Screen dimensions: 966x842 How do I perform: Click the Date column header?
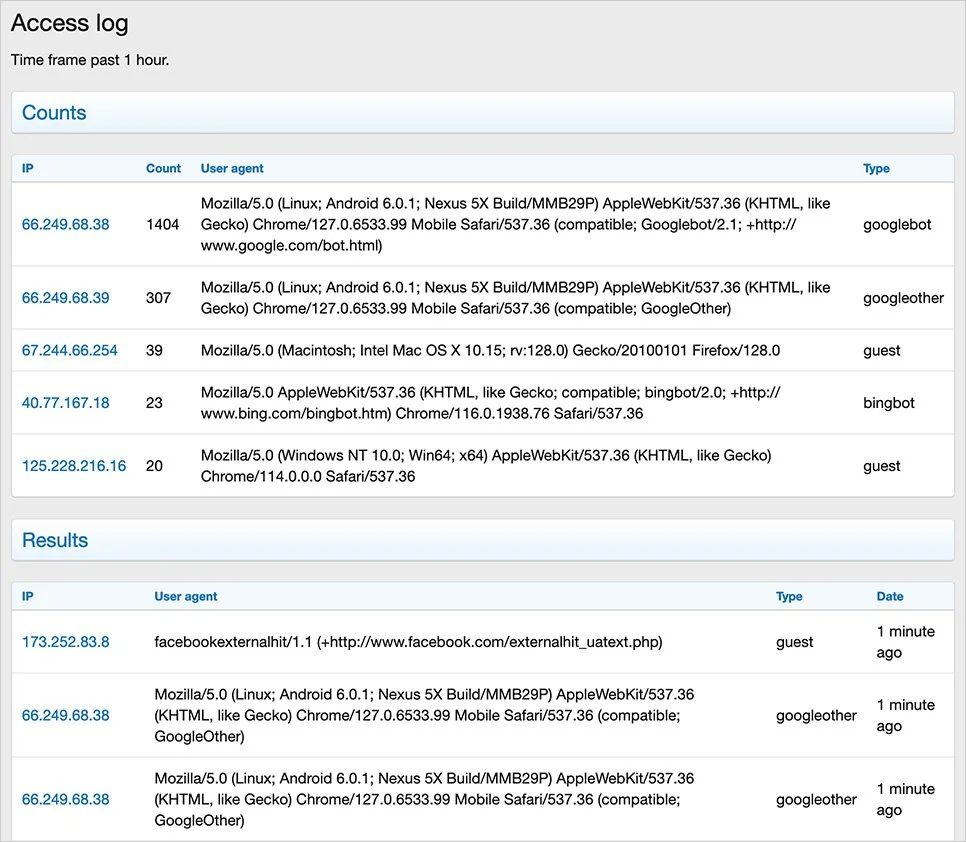(889, 597)
